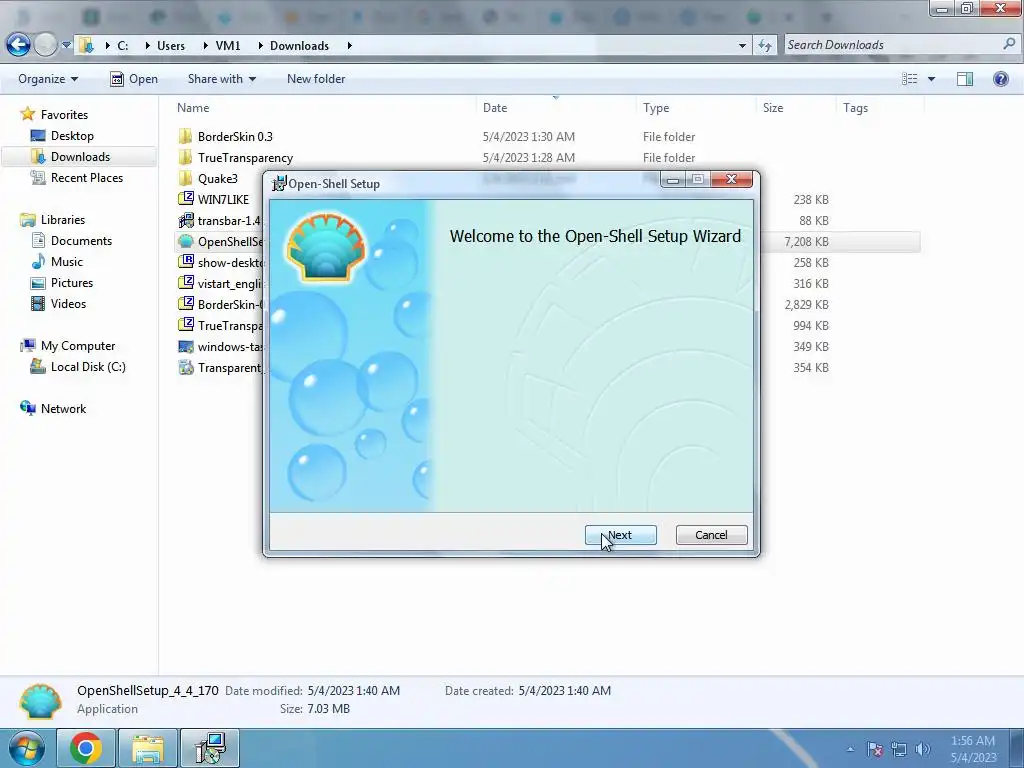This screenshot has height=768, width=1024.
Task: Click the network tray icon
Action: (x=899, y=749)
